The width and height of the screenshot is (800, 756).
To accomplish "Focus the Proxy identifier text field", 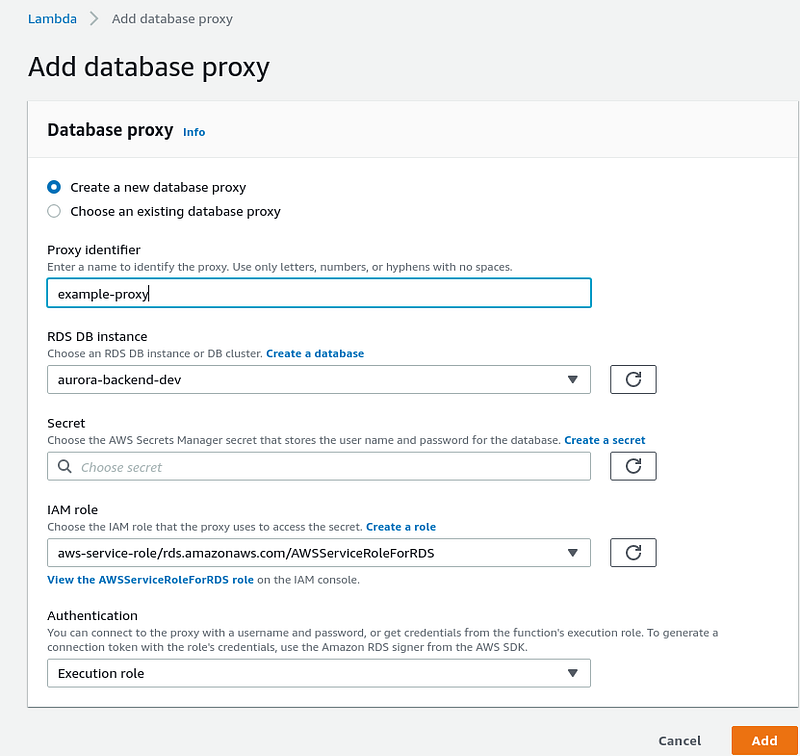I will point(319,293).
